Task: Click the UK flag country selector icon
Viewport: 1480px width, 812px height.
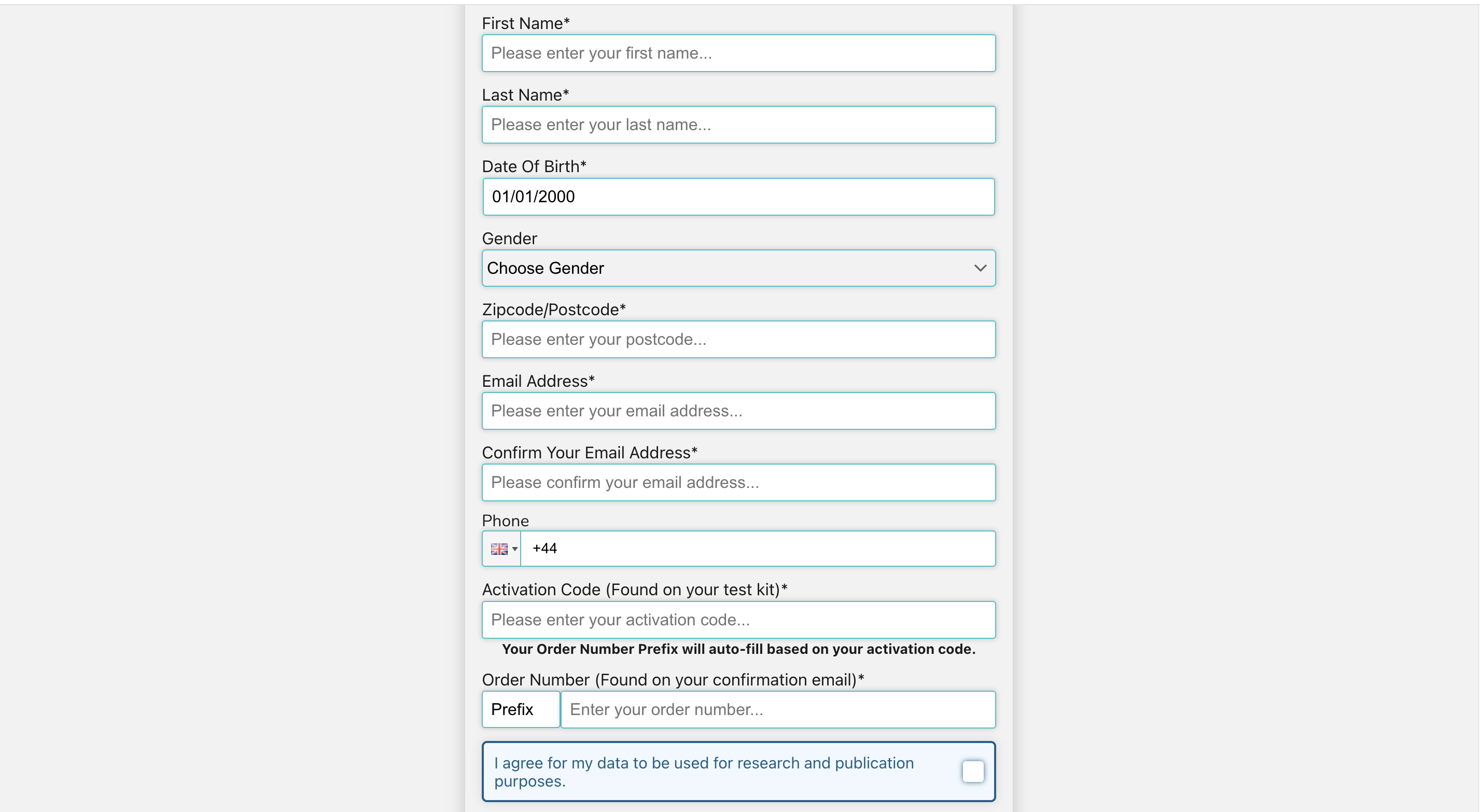Action: [497, 548]
